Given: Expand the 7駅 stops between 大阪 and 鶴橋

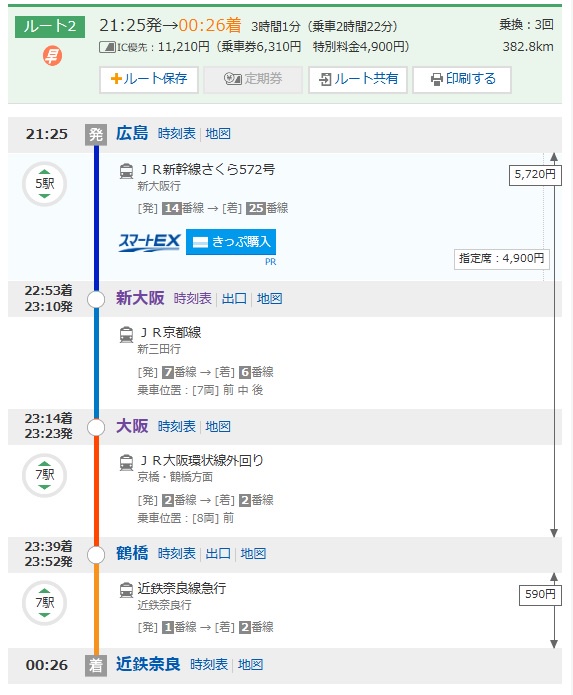Looking at the screenshot, I should point(44,475).
